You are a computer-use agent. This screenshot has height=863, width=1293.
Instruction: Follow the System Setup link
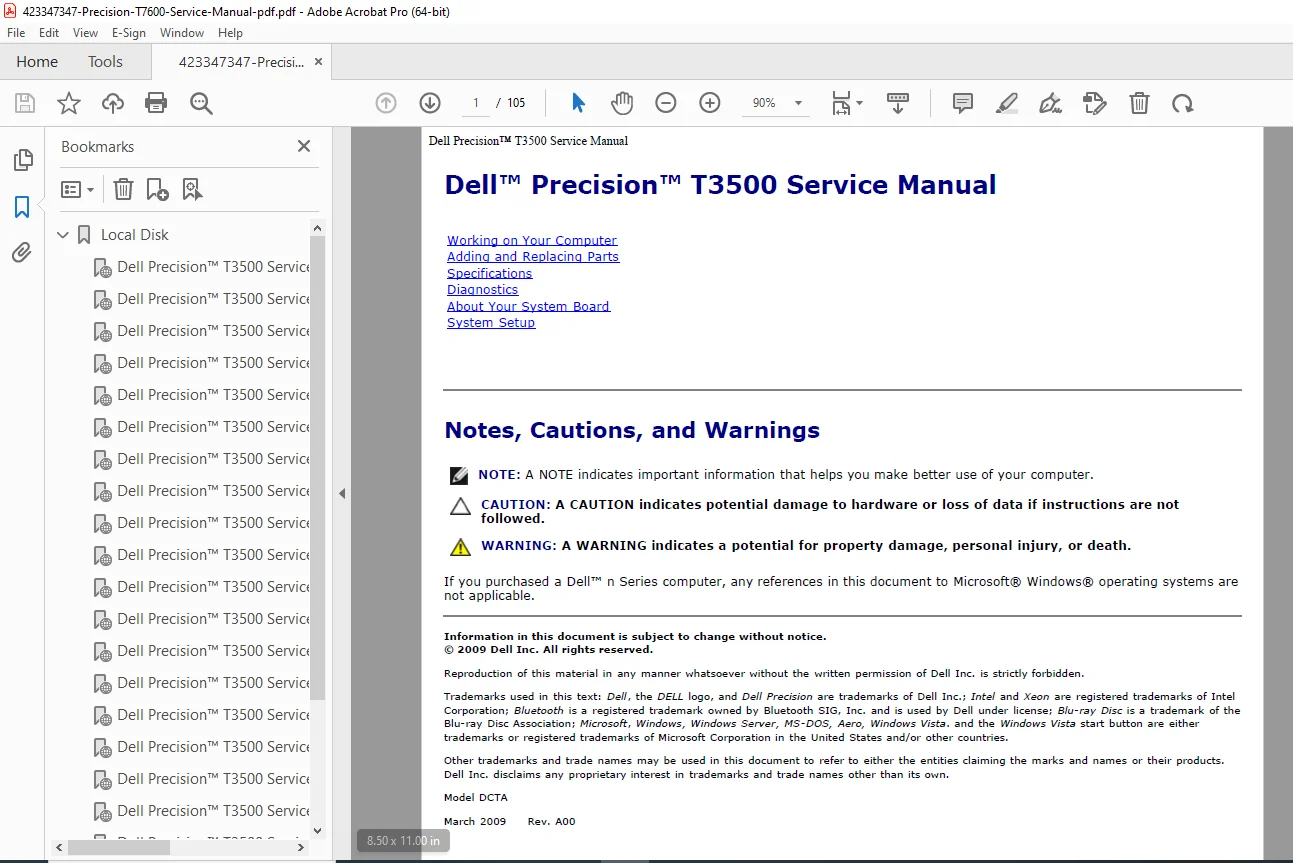pos(491,323)
